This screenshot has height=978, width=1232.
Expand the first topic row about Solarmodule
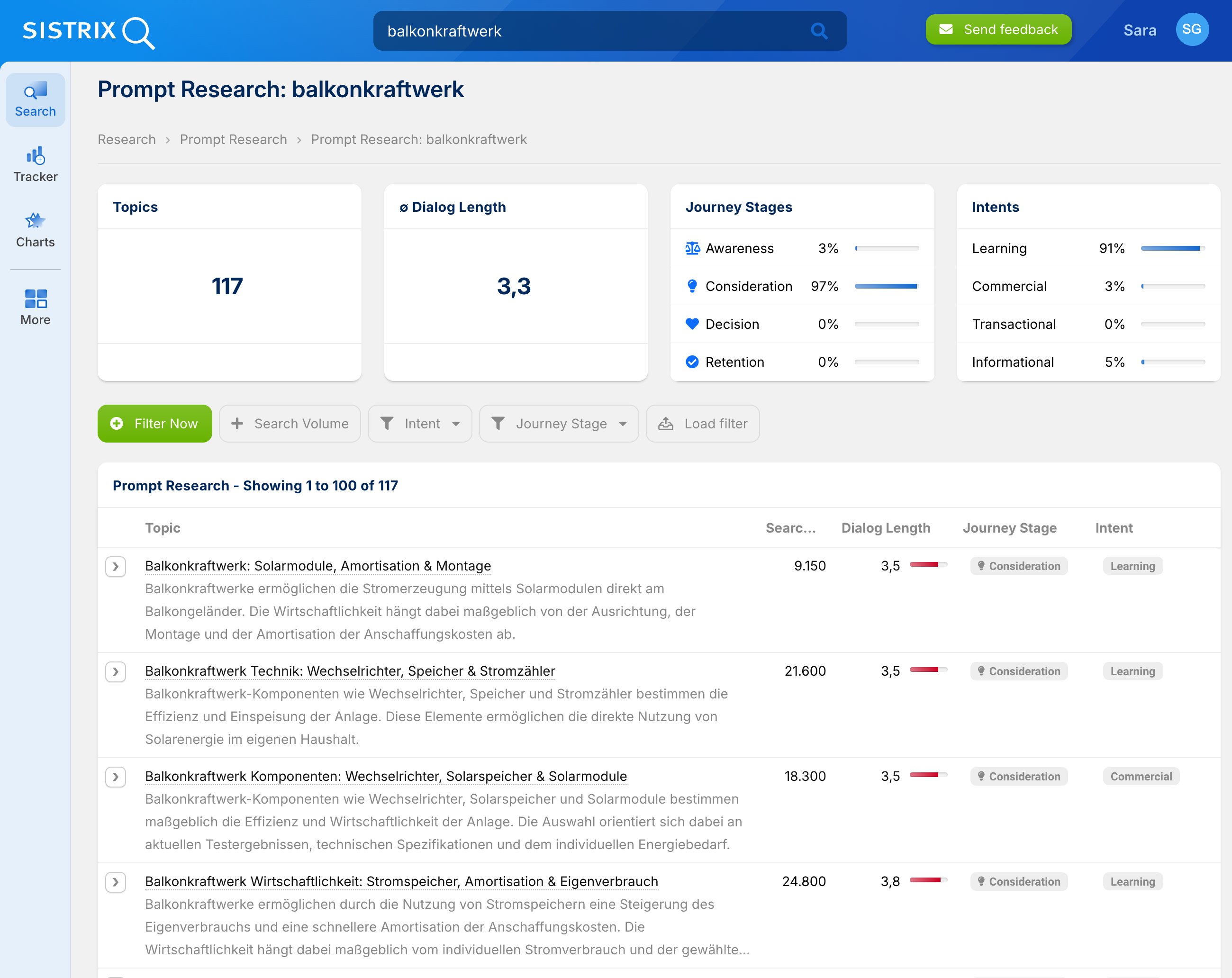116,566
